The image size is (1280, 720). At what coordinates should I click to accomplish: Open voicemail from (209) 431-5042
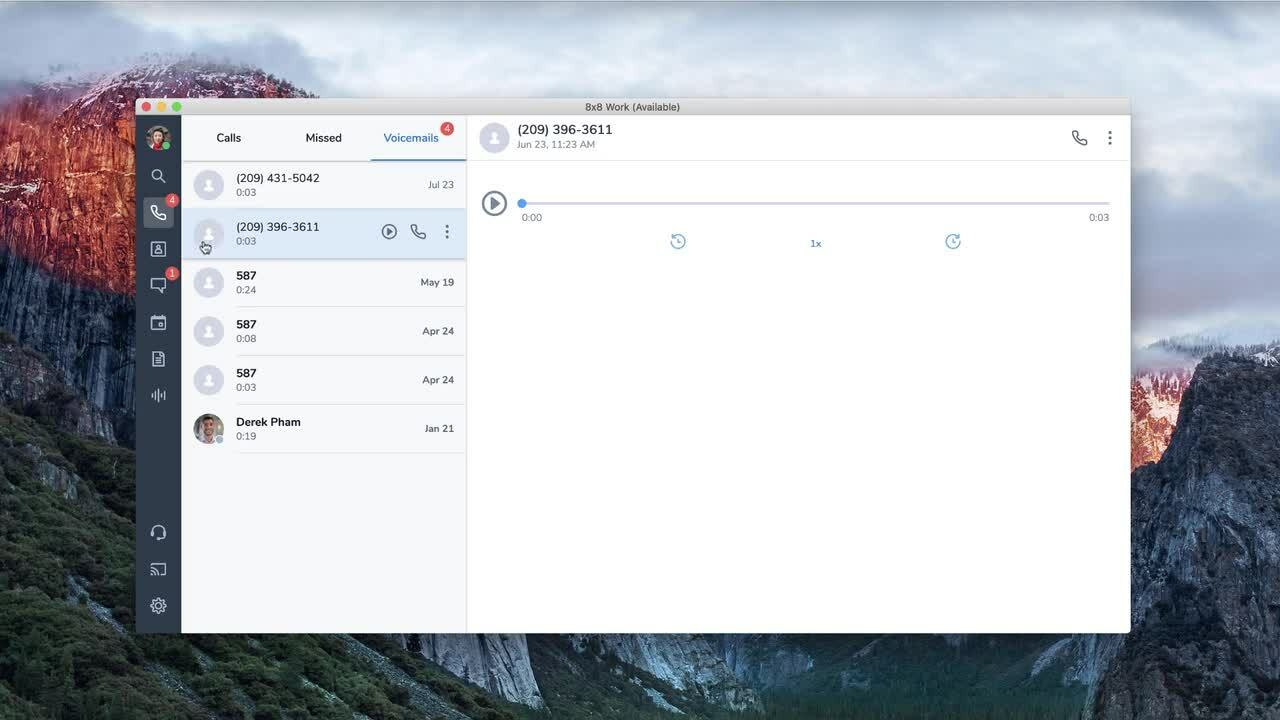pos(324,185)
